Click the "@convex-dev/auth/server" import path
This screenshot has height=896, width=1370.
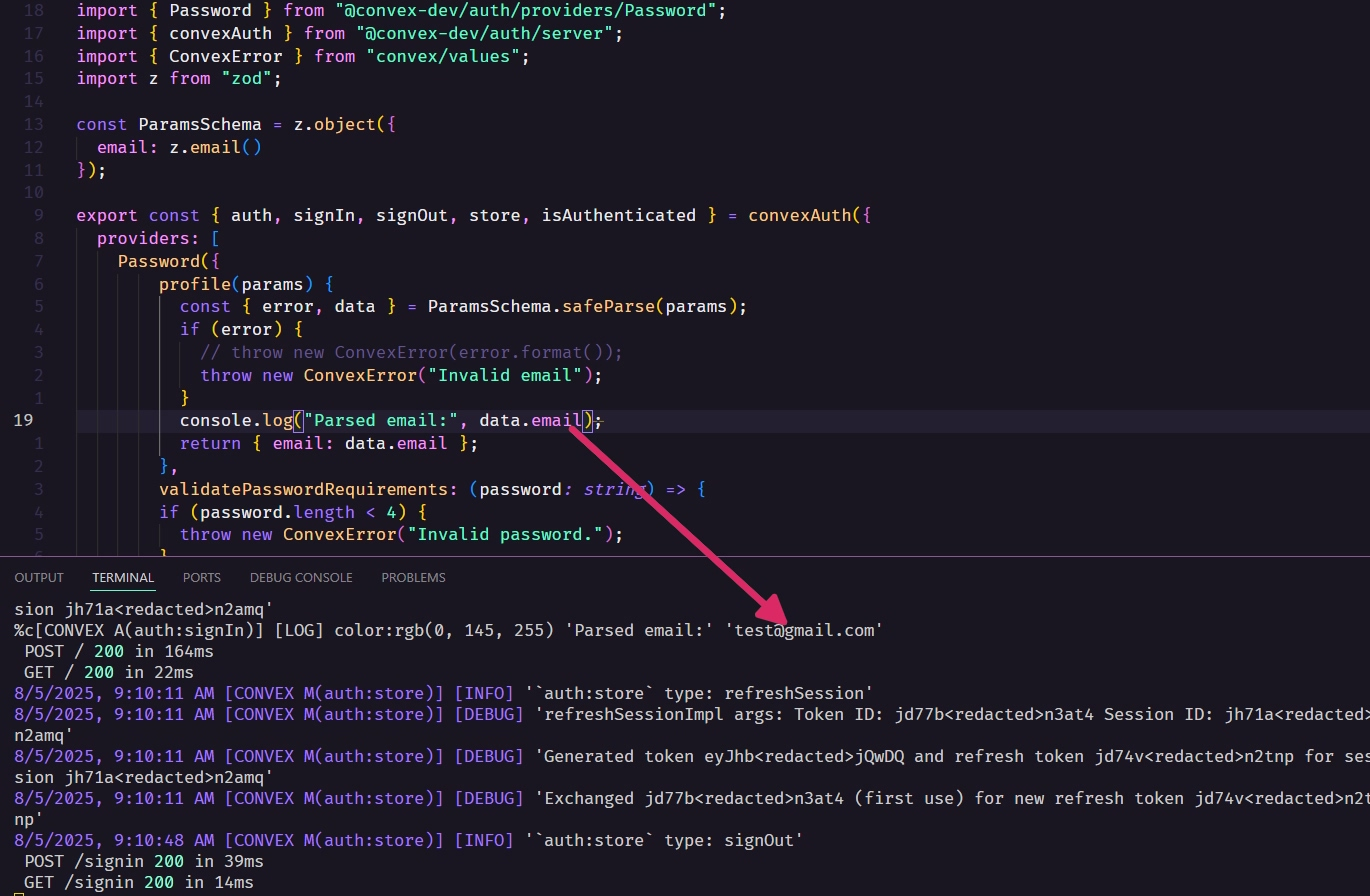point(484,34)
